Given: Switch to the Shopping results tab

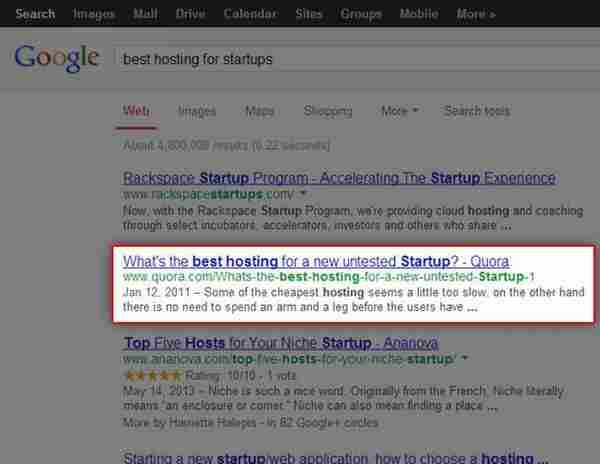Looking at the screenshot, I should click(327, 111).
